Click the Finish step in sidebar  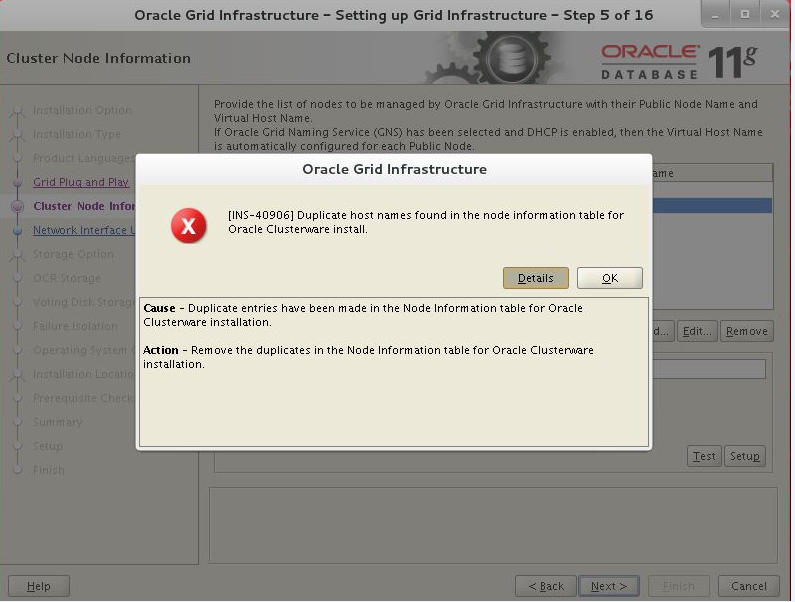coord(49,471)
